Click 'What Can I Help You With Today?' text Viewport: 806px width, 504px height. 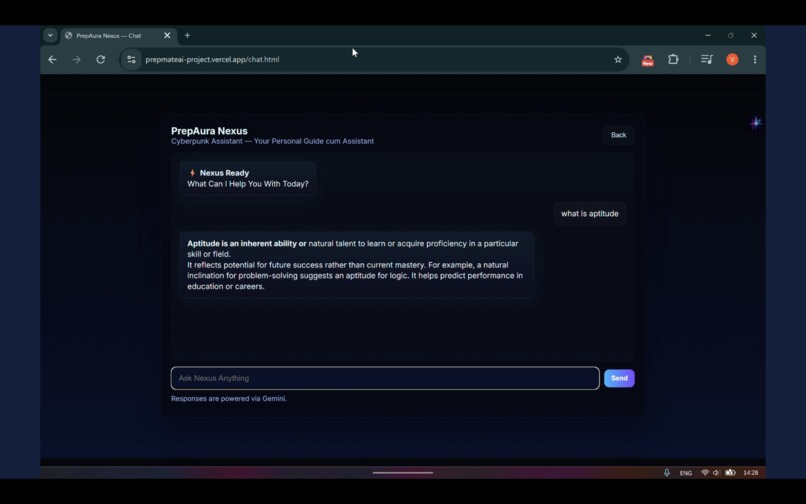point(248,184)
